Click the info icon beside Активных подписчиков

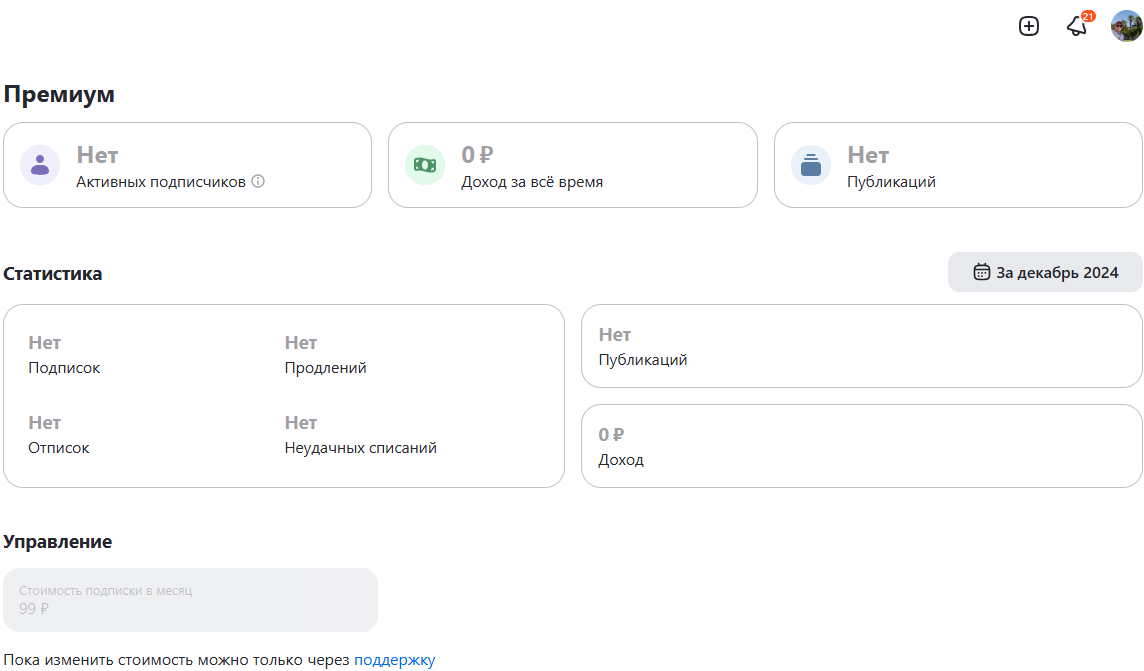click(x=258, y=182)
